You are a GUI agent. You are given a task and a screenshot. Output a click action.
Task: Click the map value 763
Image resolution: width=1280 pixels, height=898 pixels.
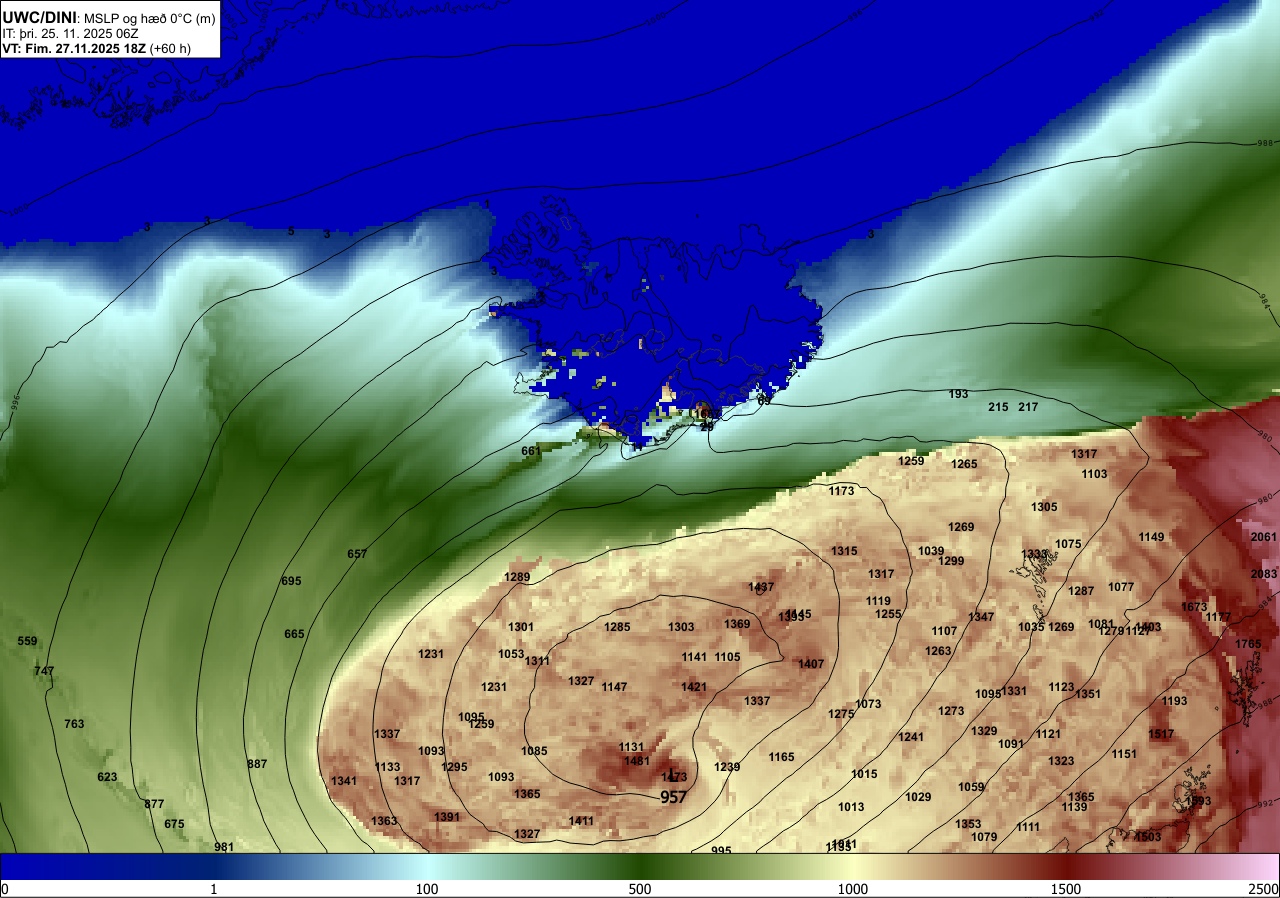[x=74, y=724]
